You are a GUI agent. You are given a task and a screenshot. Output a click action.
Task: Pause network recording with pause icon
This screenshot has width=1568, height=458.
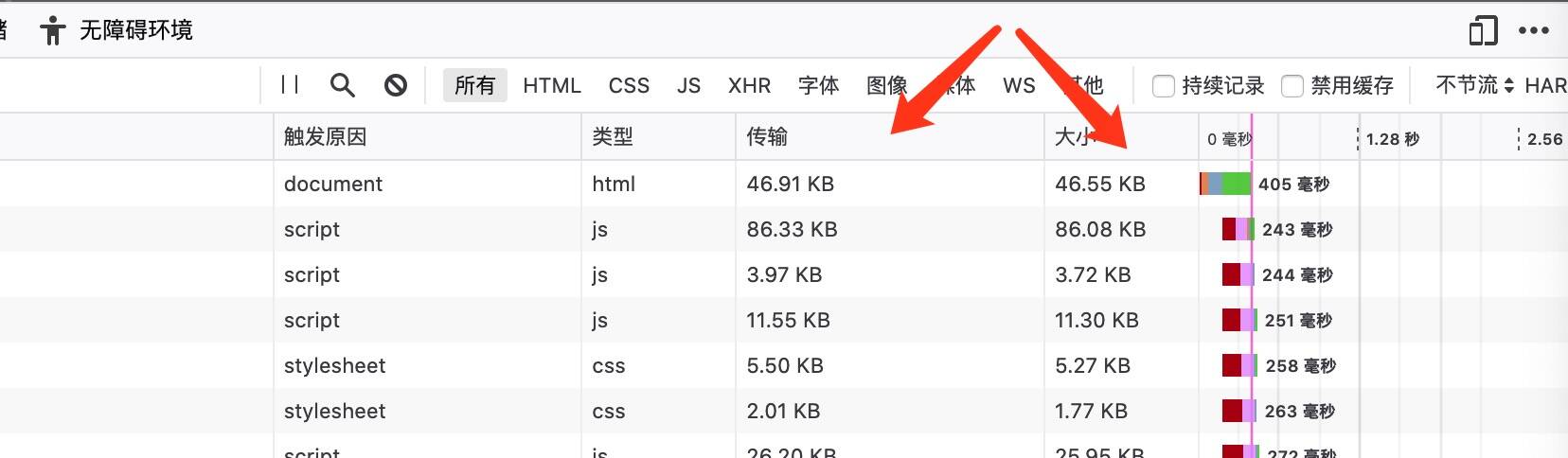click(290, 85)
